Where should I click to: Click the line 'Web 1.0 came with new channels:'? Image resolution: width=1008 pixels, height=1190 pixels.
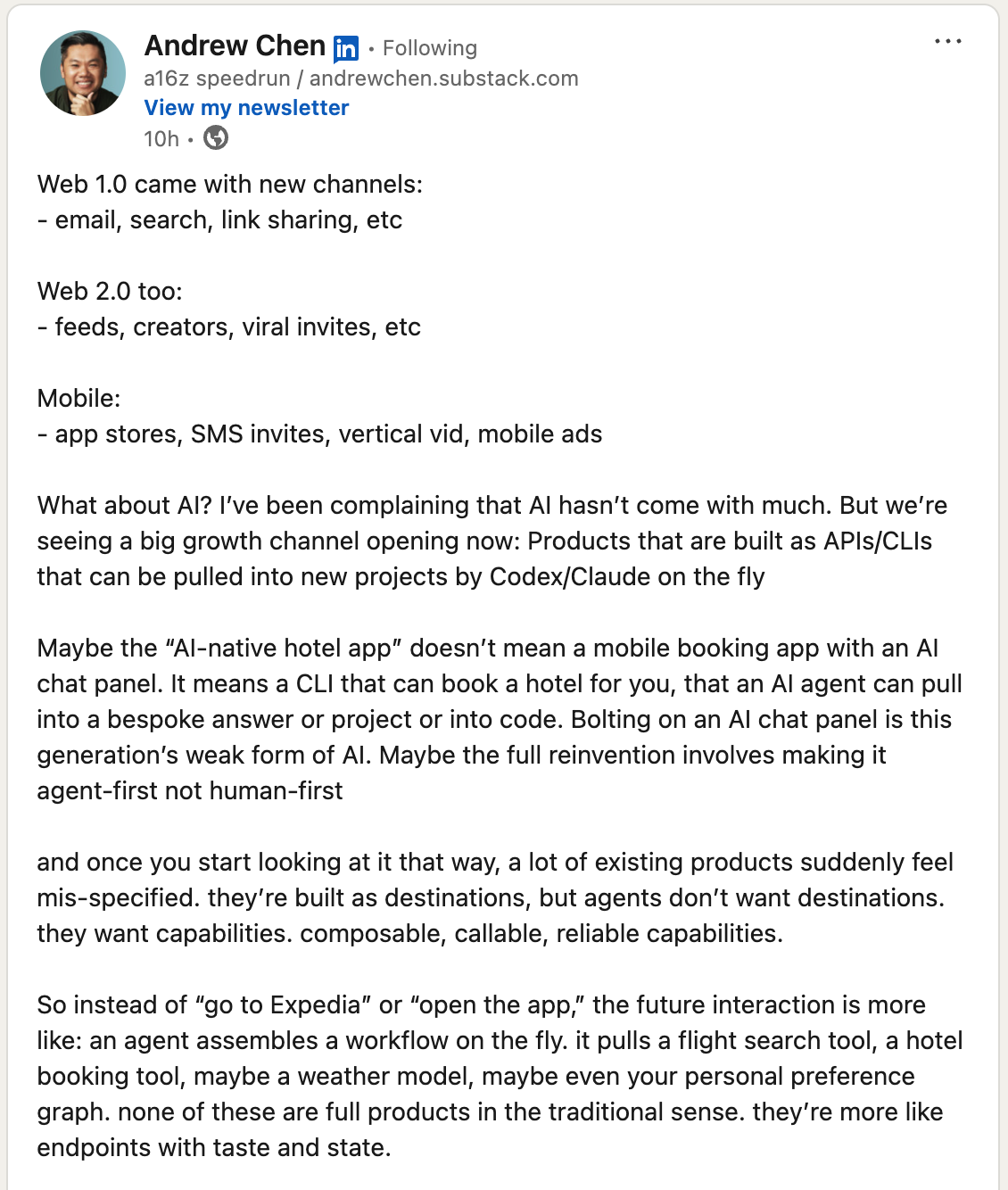pyautogui.click(x=230, y=185)
